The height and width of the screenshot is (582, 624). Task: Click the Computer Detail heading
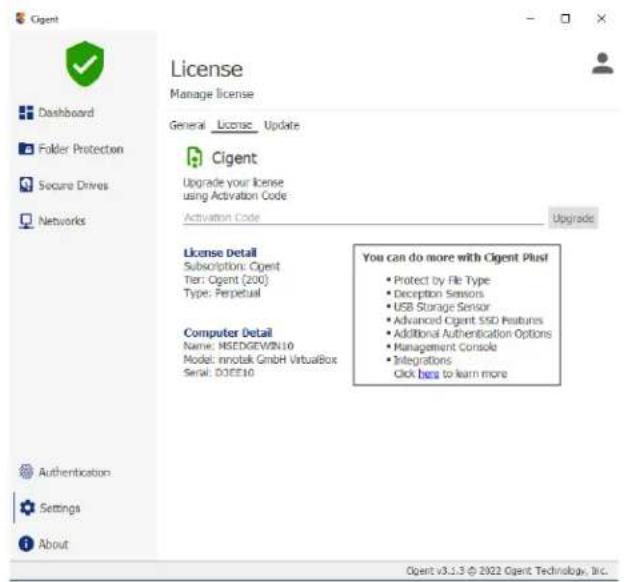[228, 332]
